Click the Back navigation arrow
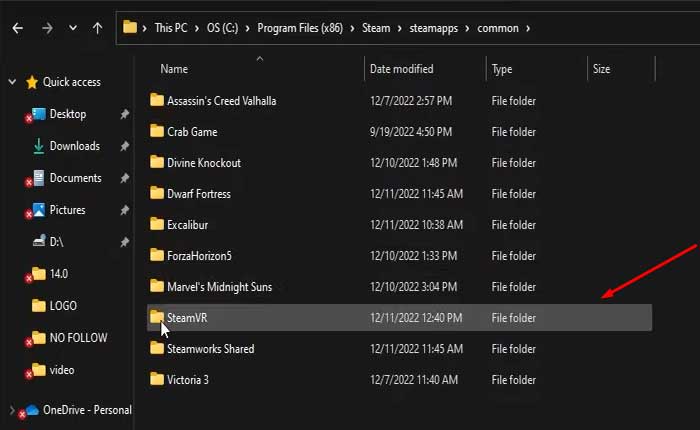 tap(18, 28)
